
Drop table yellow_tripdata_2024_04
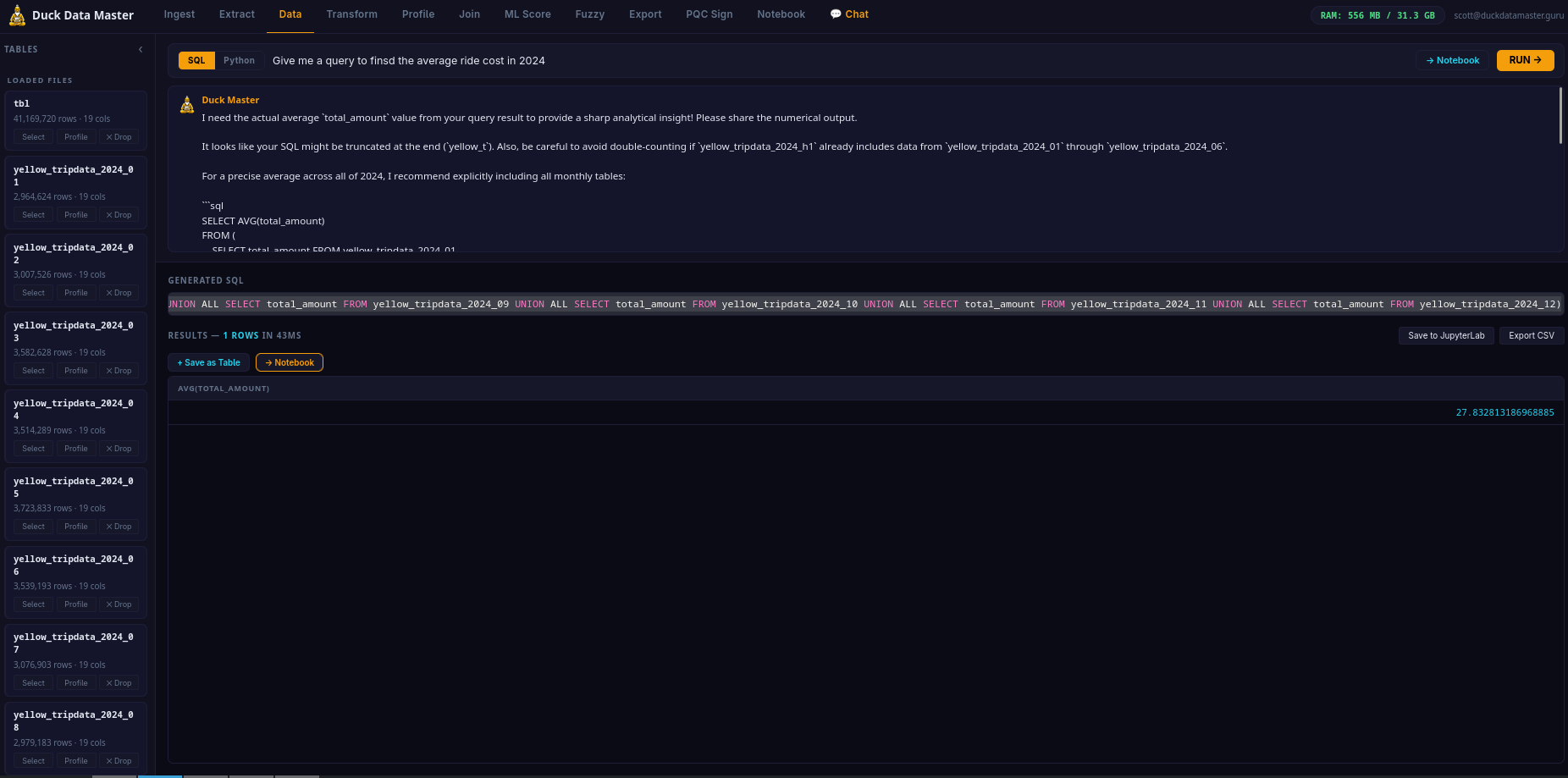(x=119, y=449)
